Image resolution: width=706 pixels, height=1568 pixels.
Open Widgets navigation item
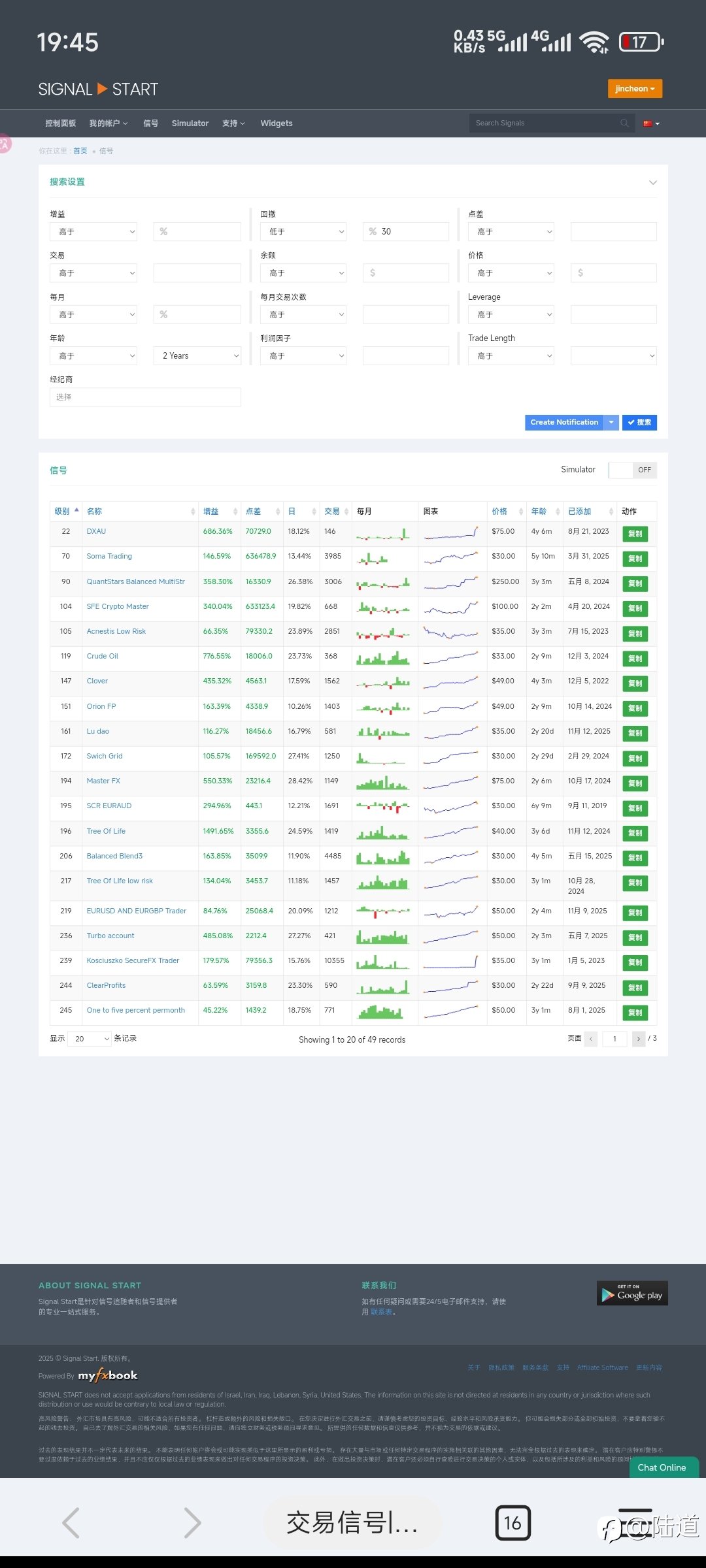tap(277, 123)
